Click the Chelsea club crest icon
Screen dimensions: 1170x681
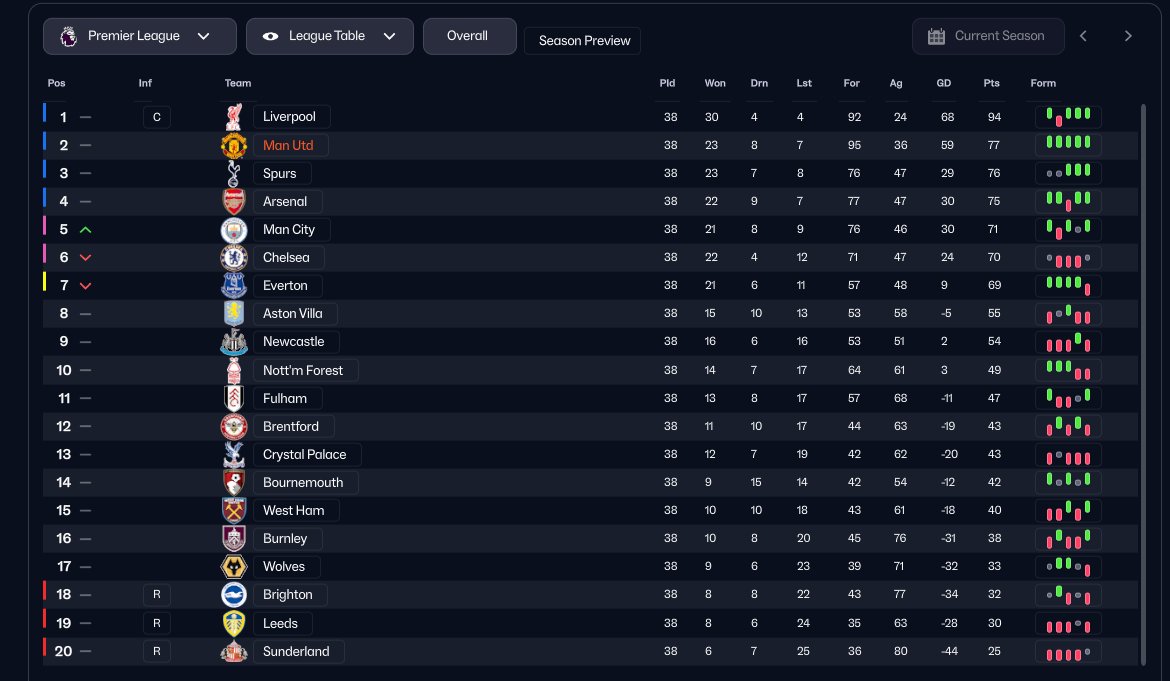coord(234,258)
